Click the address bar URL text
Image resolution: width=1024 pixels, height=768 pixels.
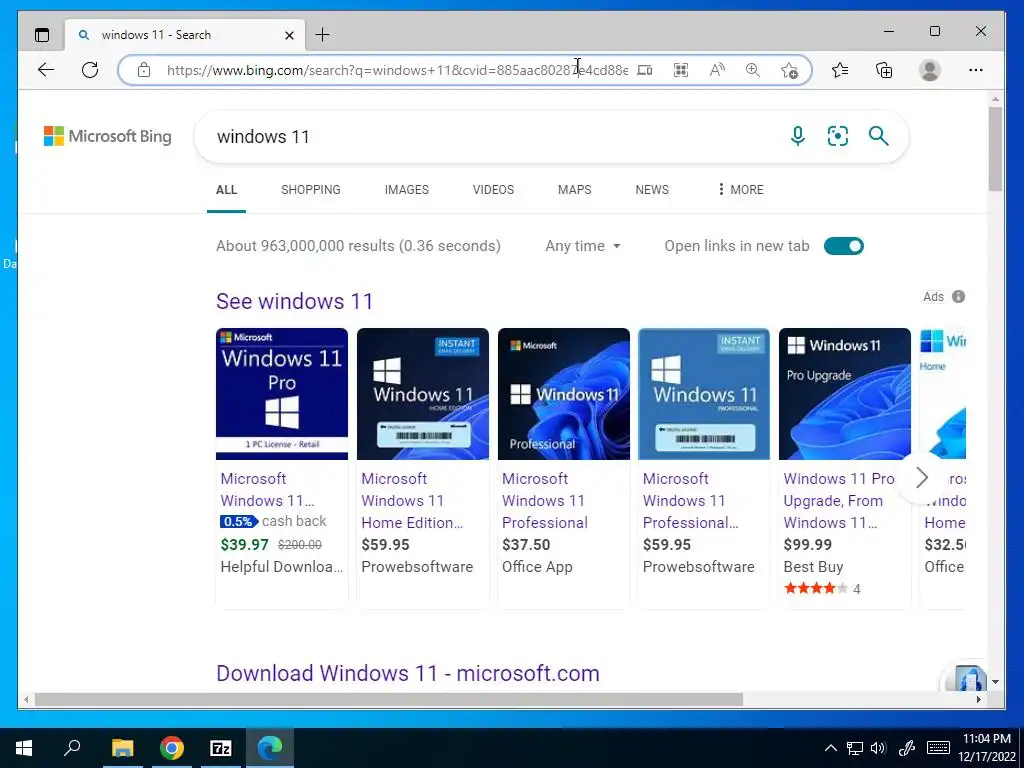397,70
